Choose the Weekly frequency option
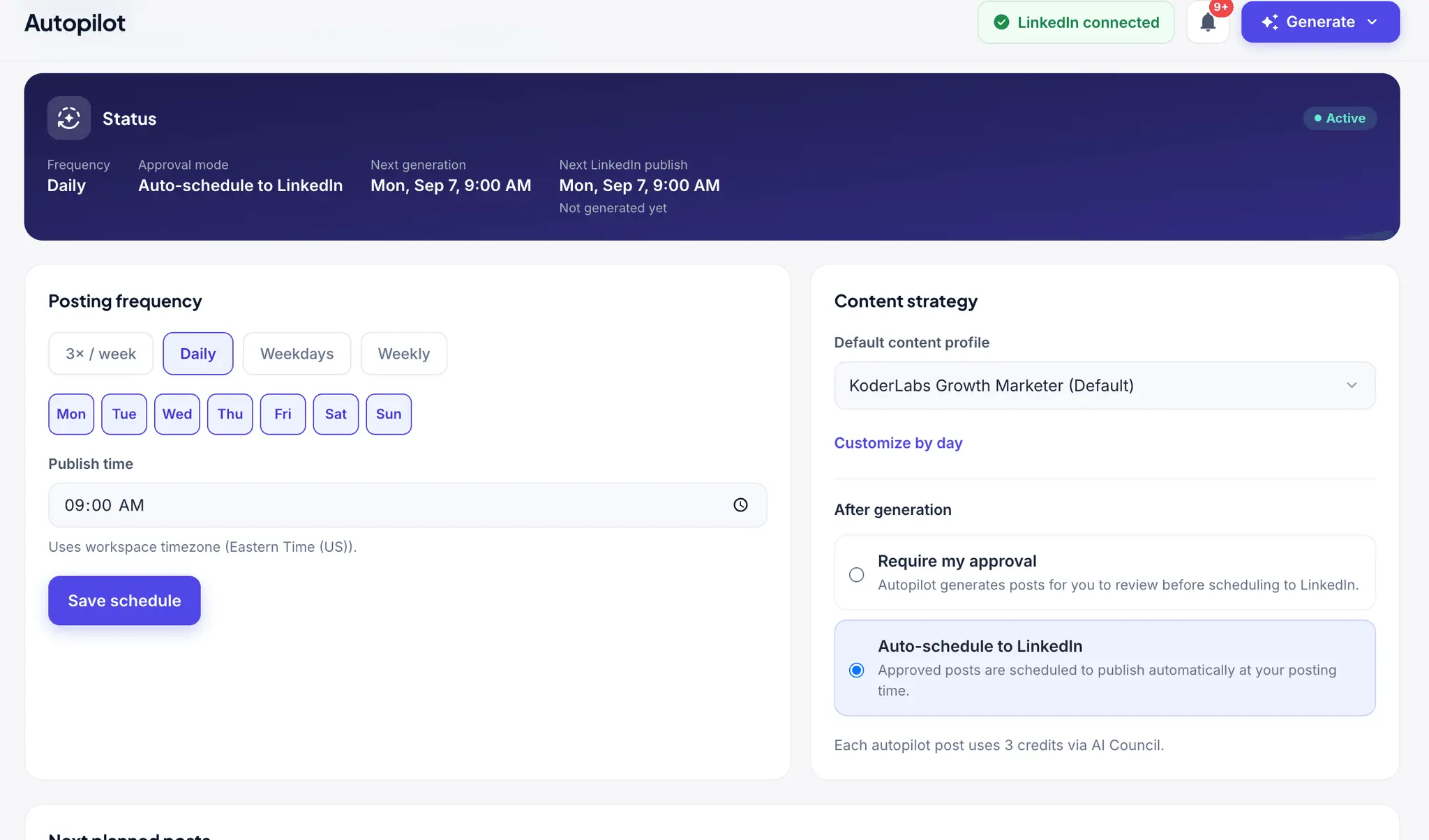 pos(404,354)
